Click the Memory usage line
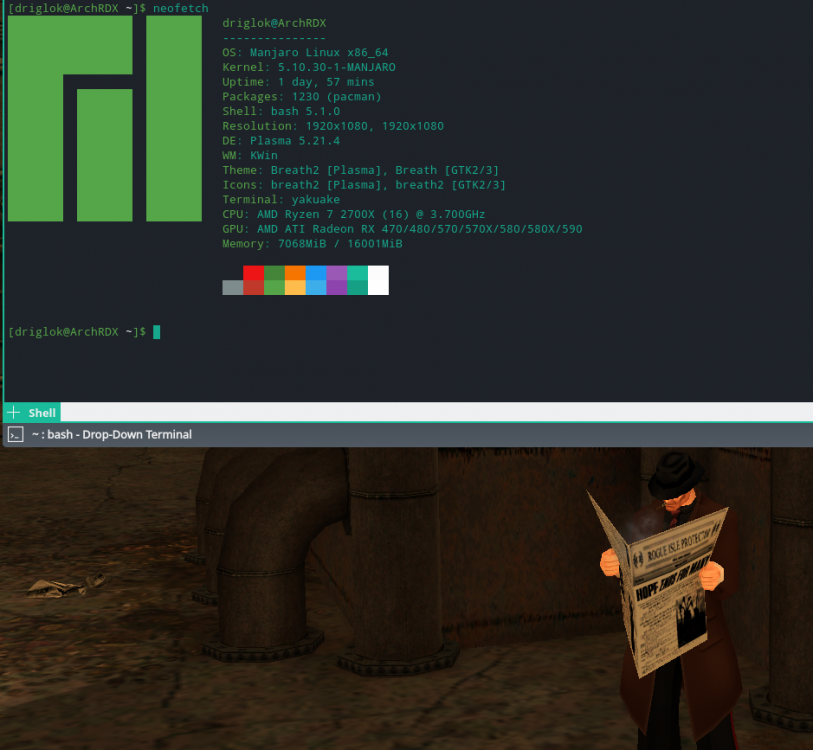 click(x=312, y=243)
